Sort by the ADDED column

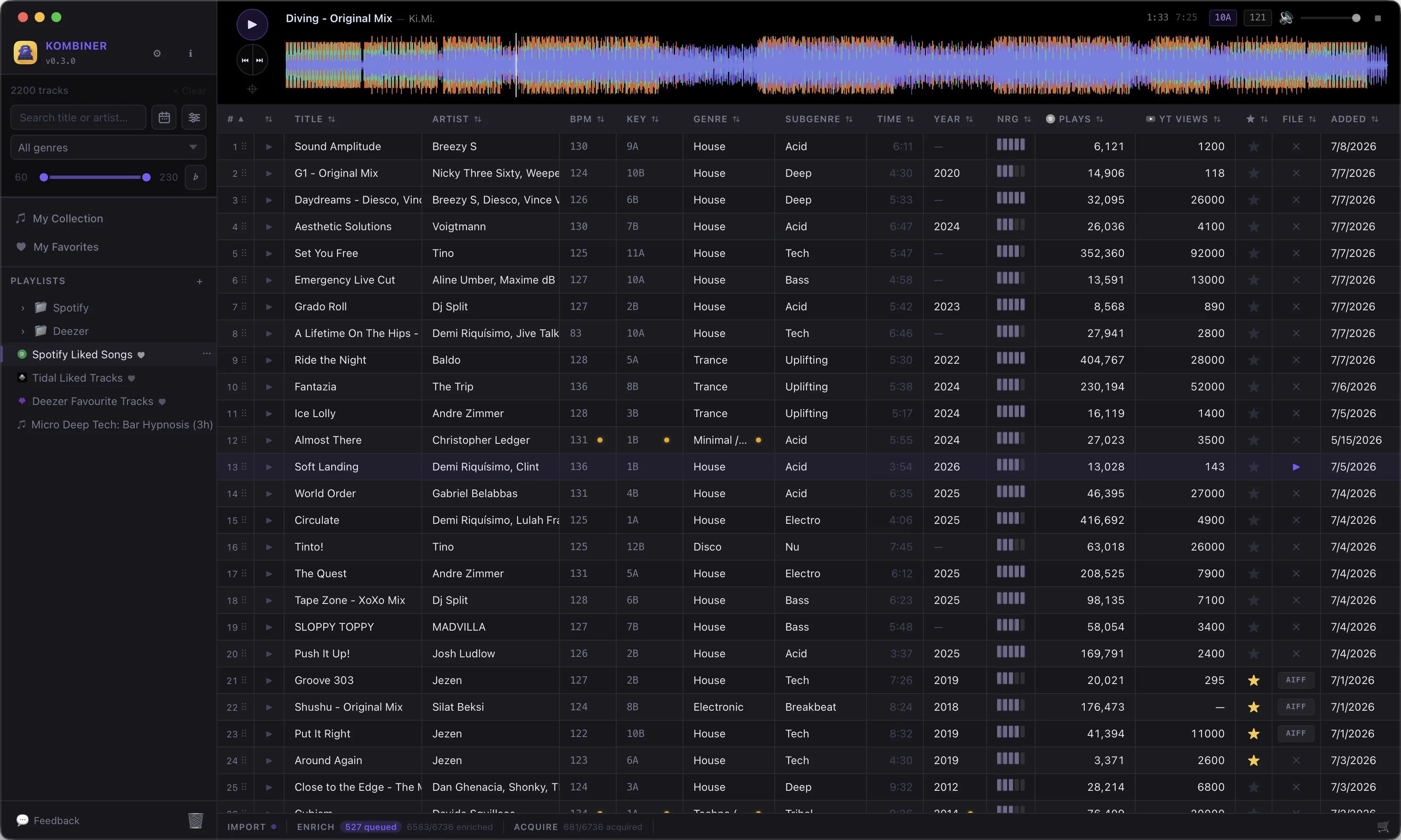pyautogui.click(x=1354, y=119)
